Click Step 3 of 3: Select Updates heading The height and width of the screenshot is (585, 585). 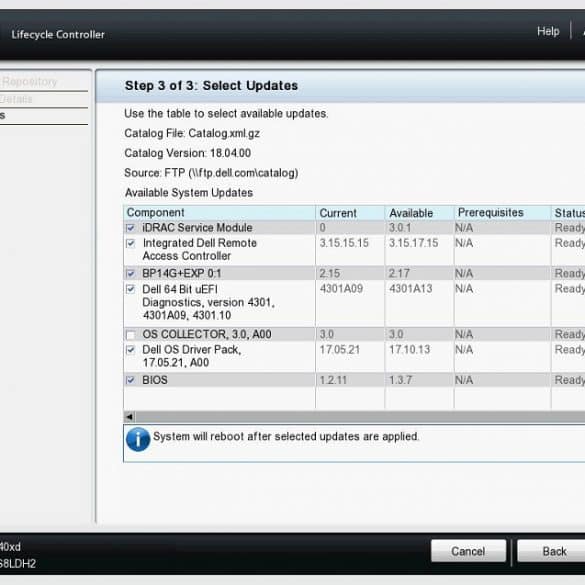(x=211, y=85)
